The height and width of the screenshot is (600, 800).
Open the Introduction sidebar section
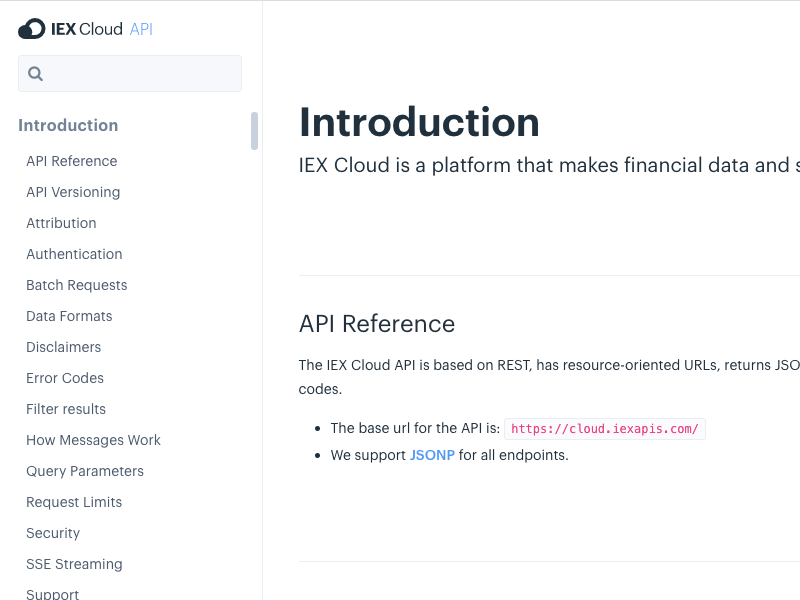coord(68,126)
